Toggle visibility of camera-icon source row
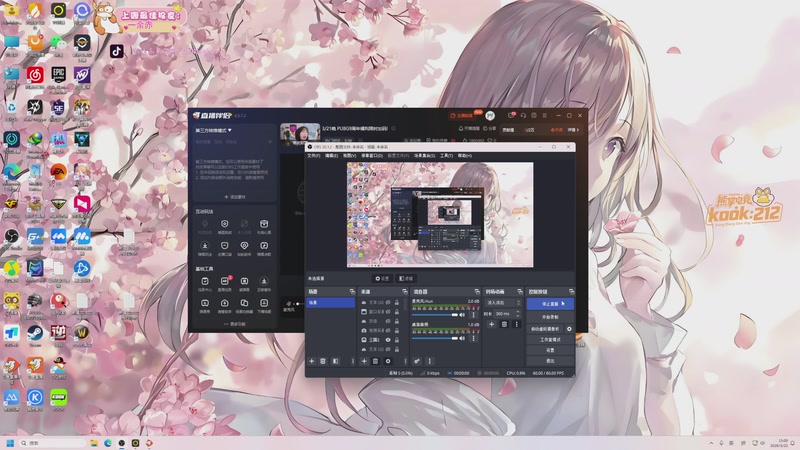 pos(388,331)
